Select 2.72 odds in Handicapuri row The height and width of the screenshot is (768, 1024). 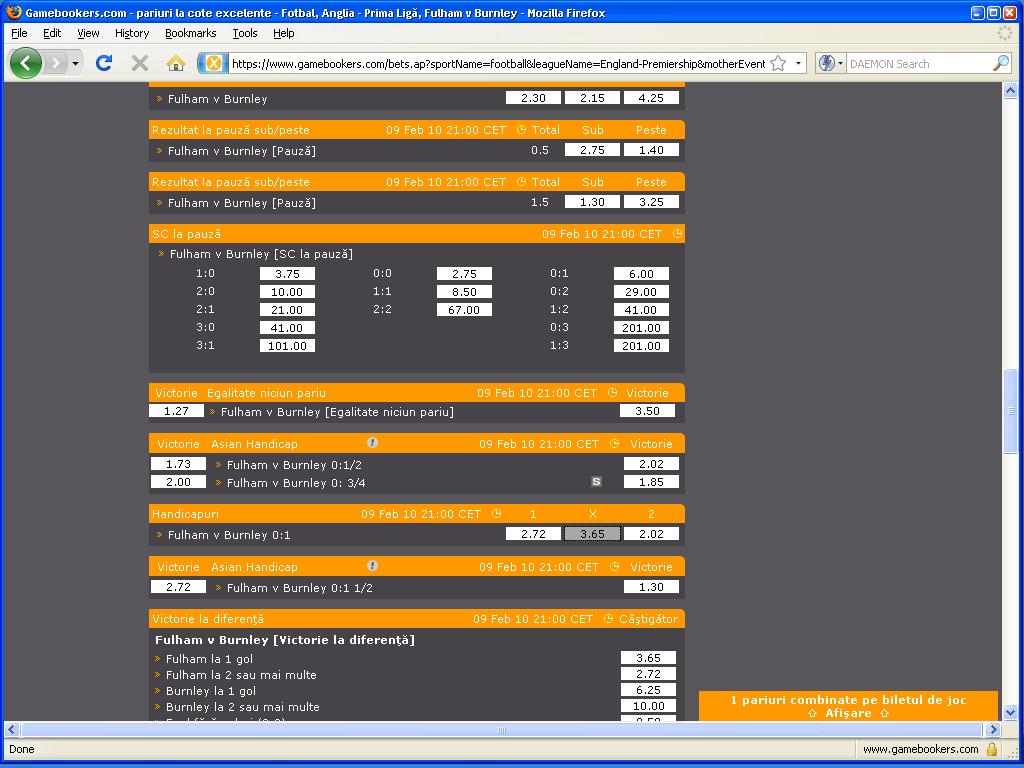[534, 534]
